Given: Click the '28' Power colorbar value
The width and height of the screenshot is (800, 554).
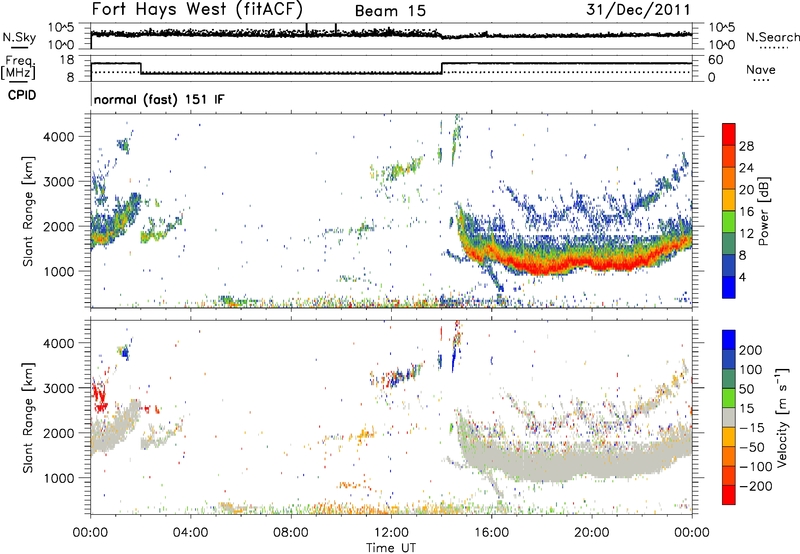Looking at the screenshot, I should [746, 146].
